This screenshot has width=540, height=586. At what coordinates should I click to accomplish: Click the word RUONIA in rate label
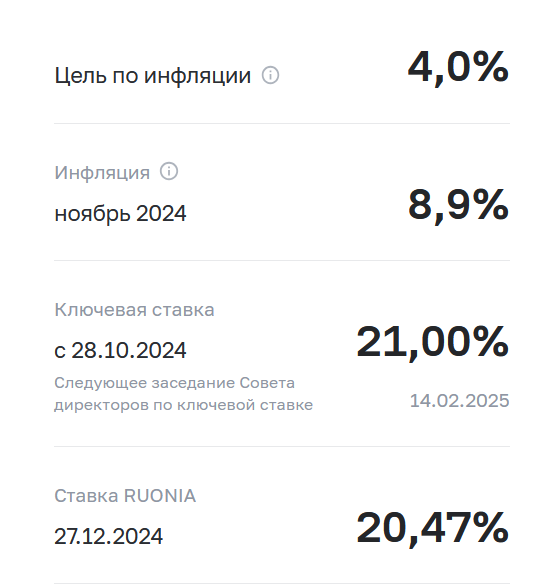coord(160,496)
